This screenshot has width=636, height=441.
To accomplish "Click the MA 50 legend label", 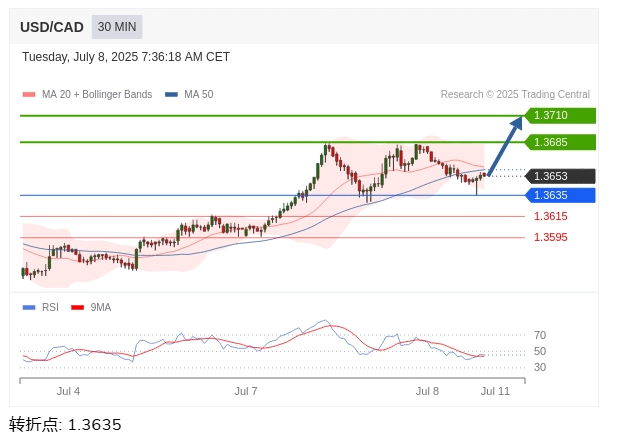I will [199, 95].
